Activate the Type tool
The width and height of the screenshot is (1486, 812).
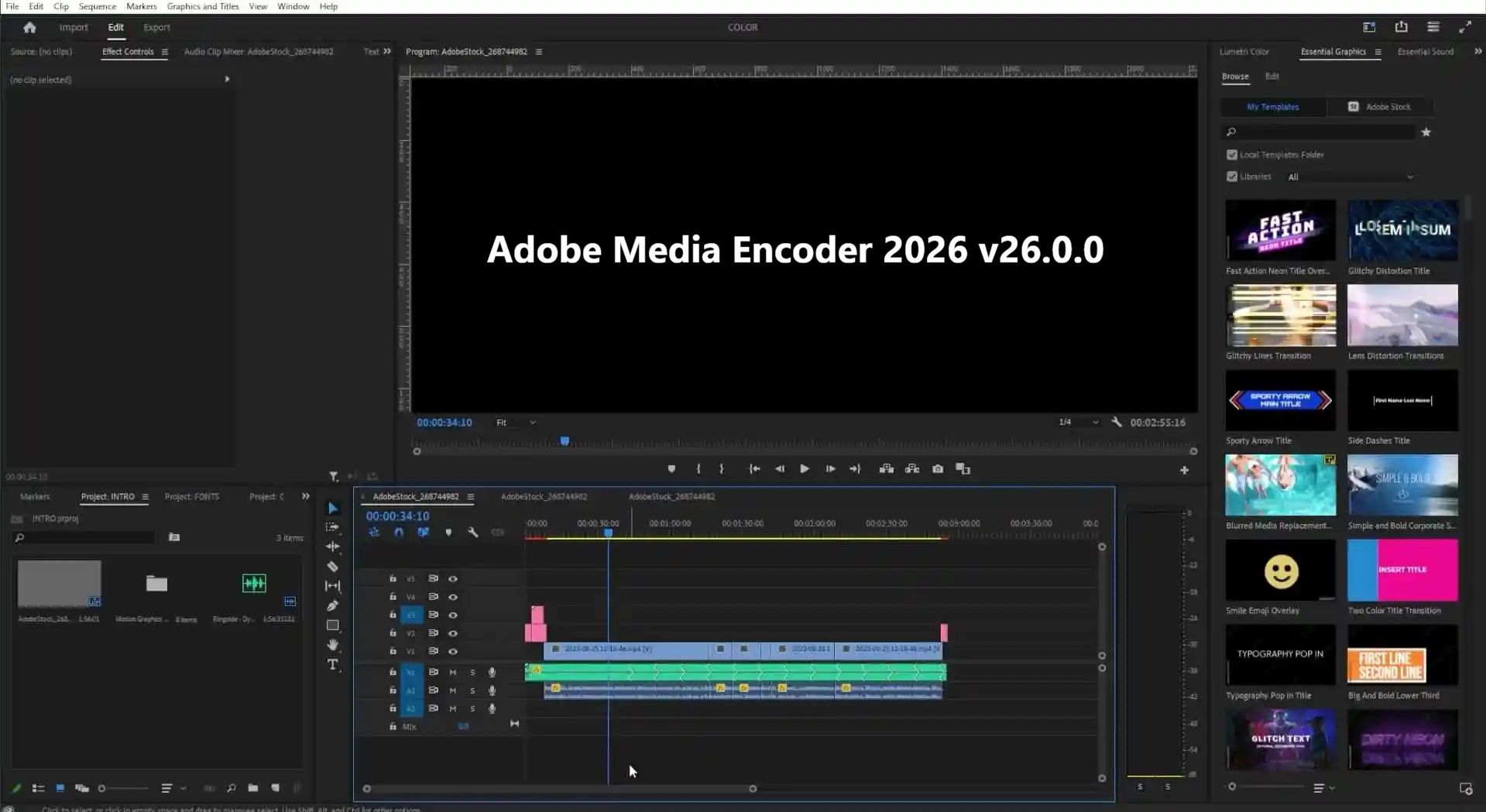pos(333,664)
